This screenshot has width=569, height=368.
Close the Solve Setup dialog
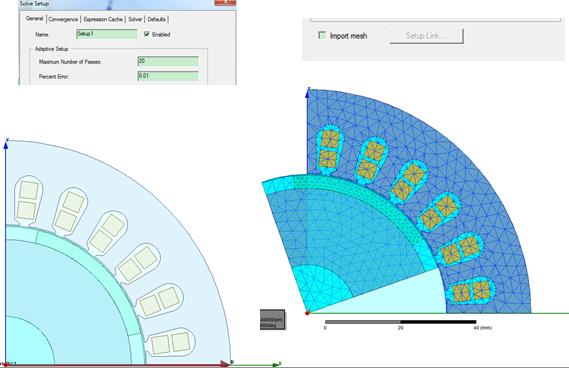click(225, 2)
